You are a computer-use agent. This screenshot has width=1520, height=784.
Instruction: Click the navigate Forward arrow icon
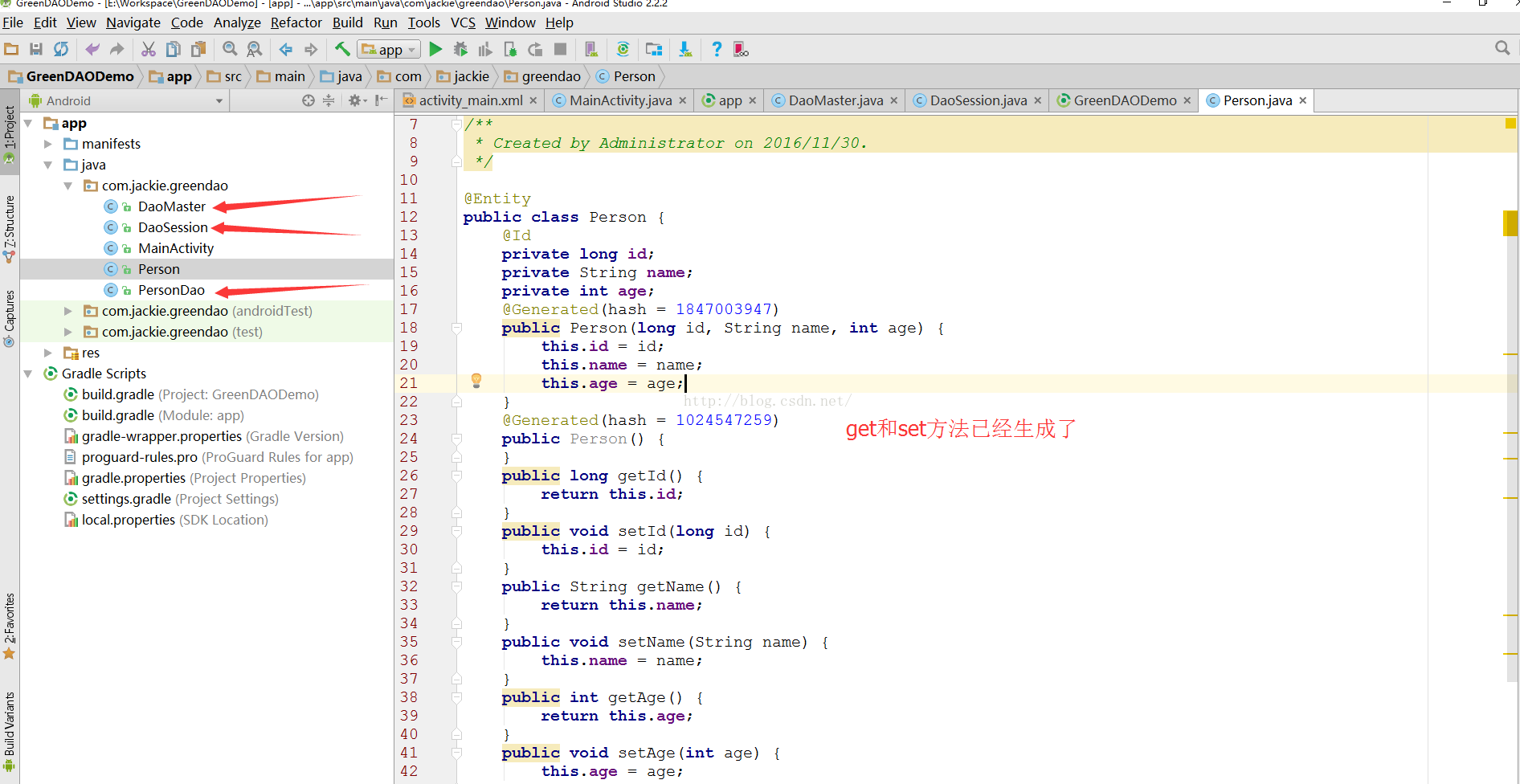pos(311,50)
